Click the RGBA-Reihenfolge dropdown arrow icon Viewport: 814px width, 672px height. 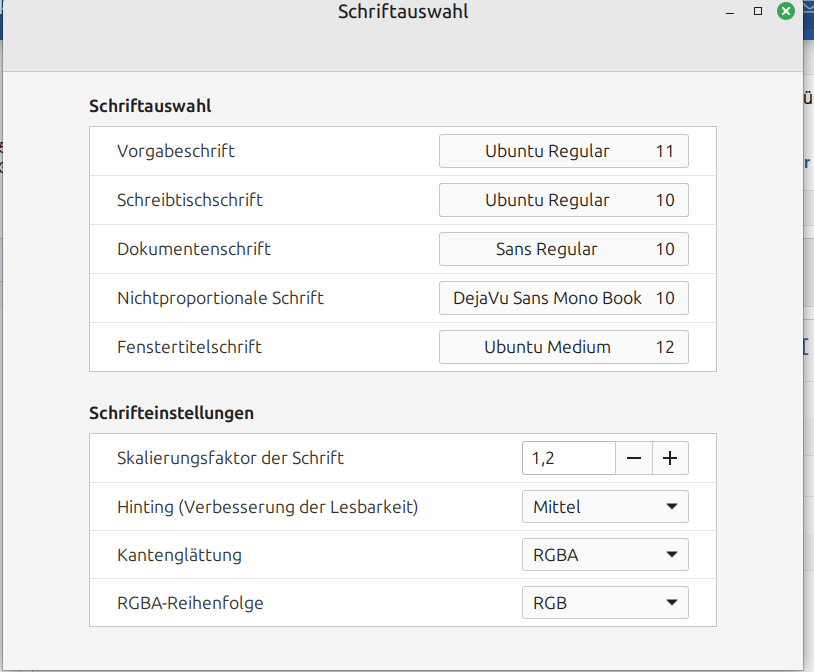coord(671,603)
